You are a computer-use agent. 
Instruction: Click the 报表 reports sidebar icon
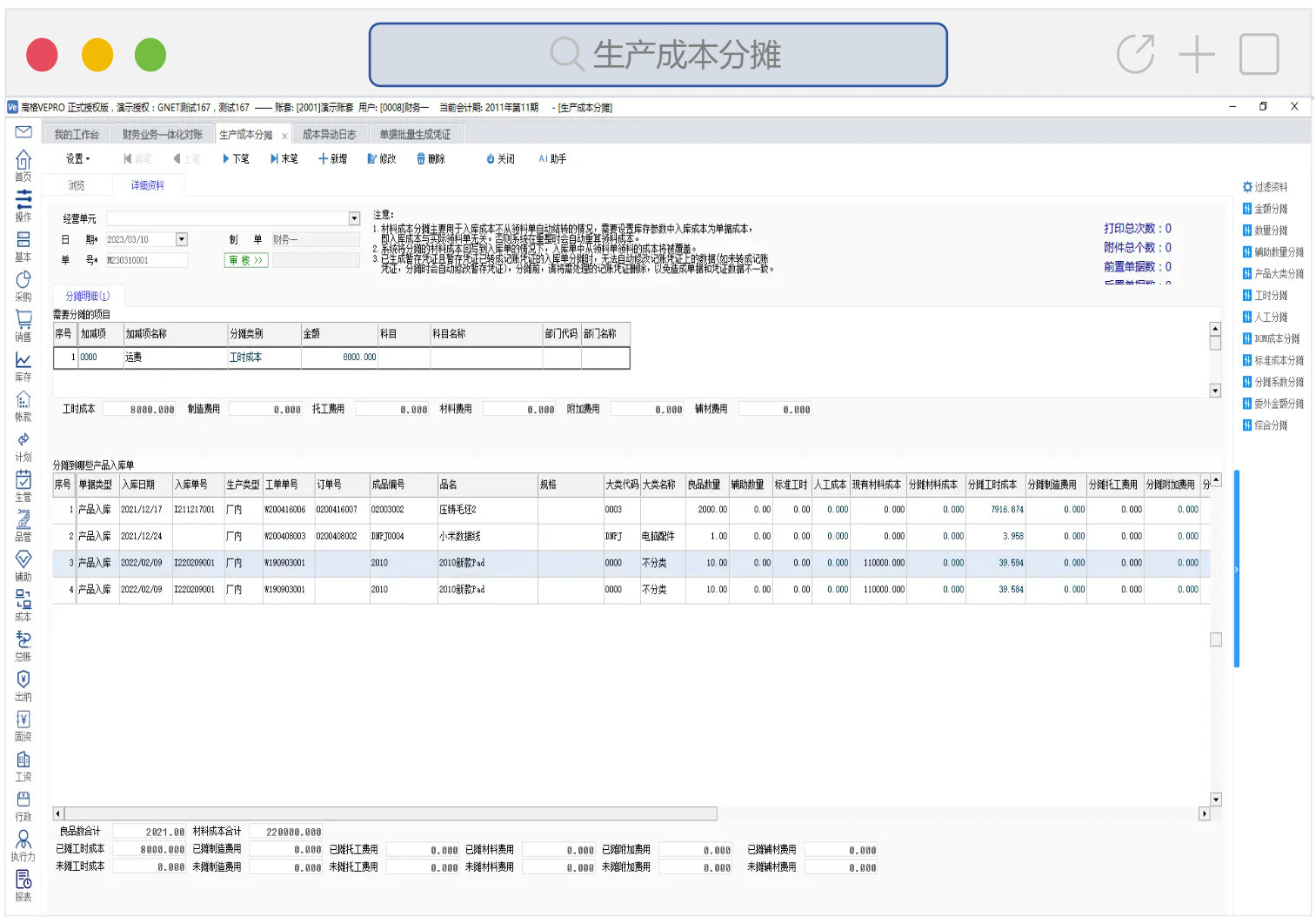click(x=23, y=884)
